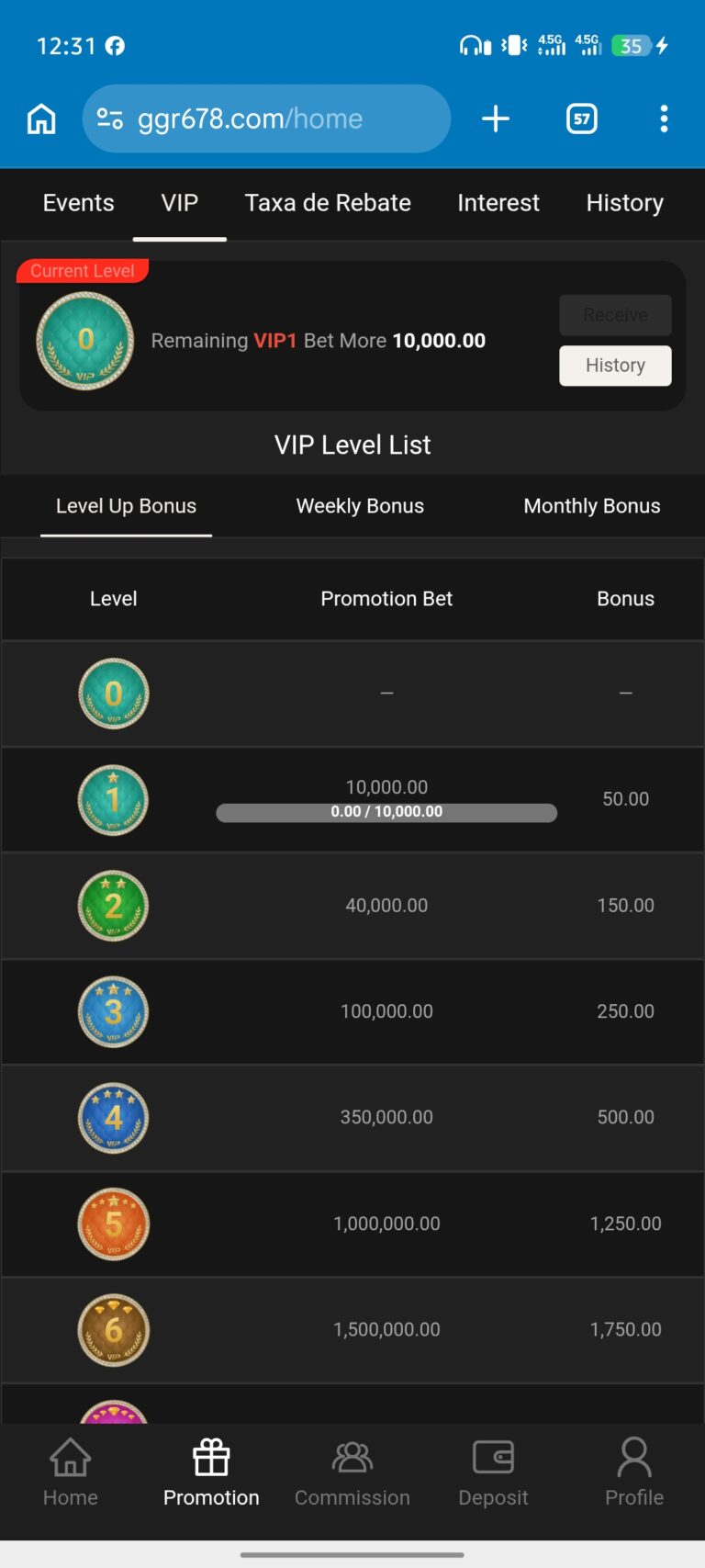Tap the current level VIP 0 badge
This screenshot has width=705, height=1568.
tap(85, 341)
